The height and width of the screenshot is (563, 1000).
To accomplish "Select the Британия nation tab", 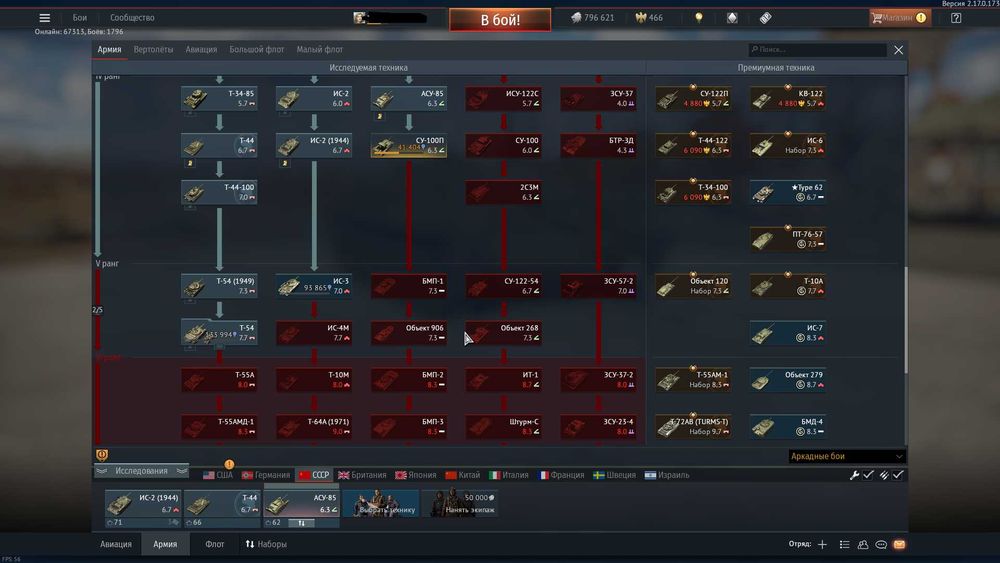I will (362, 475).
